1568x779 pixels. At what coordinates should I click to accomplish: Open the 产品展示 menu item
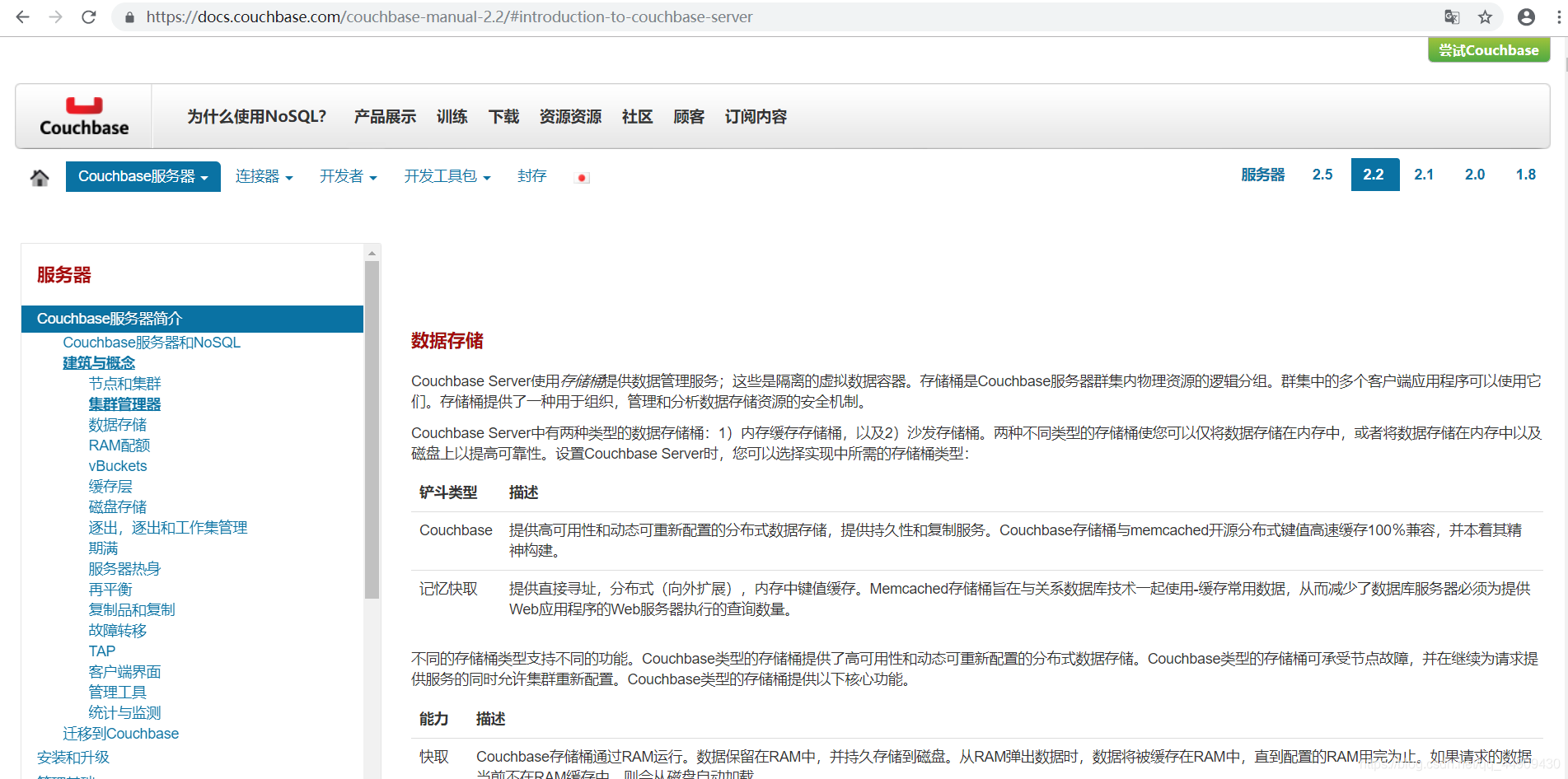tap(385, 116)
